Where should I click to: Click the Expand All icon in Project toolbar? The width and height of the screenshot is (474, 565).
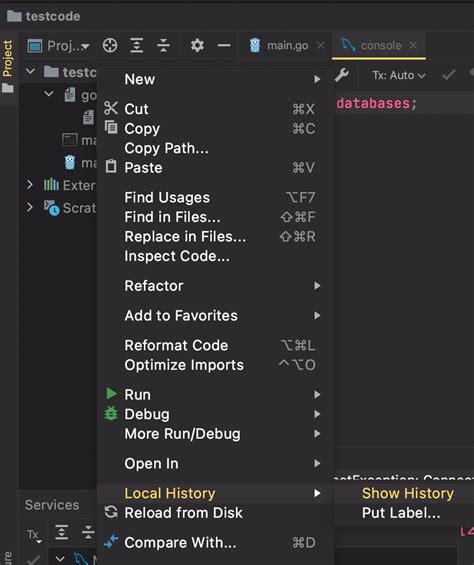tap(137, 46)
